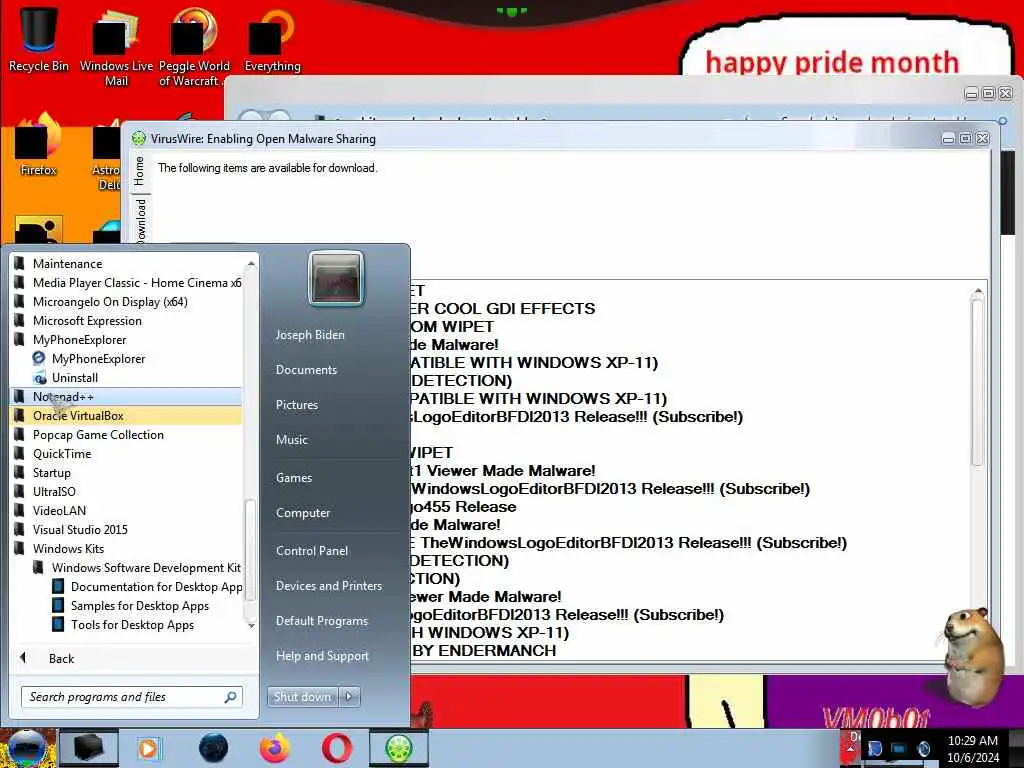Click the Start orb on the taskbar
The image size is (1024, 768).
click(27, 748)
